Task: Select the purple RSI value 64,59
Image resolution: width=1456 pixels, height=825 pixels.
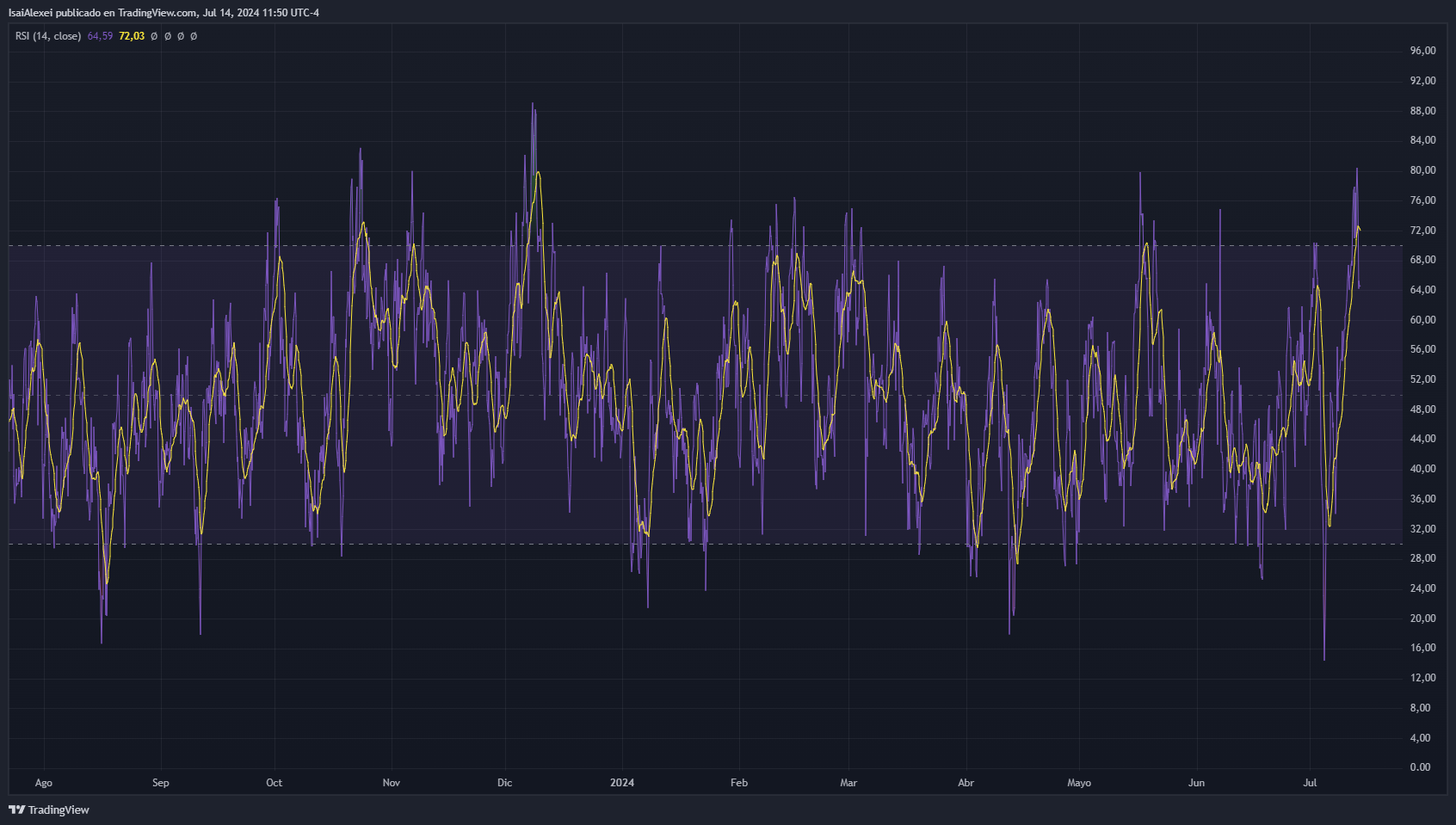Action: pos(100,36)
